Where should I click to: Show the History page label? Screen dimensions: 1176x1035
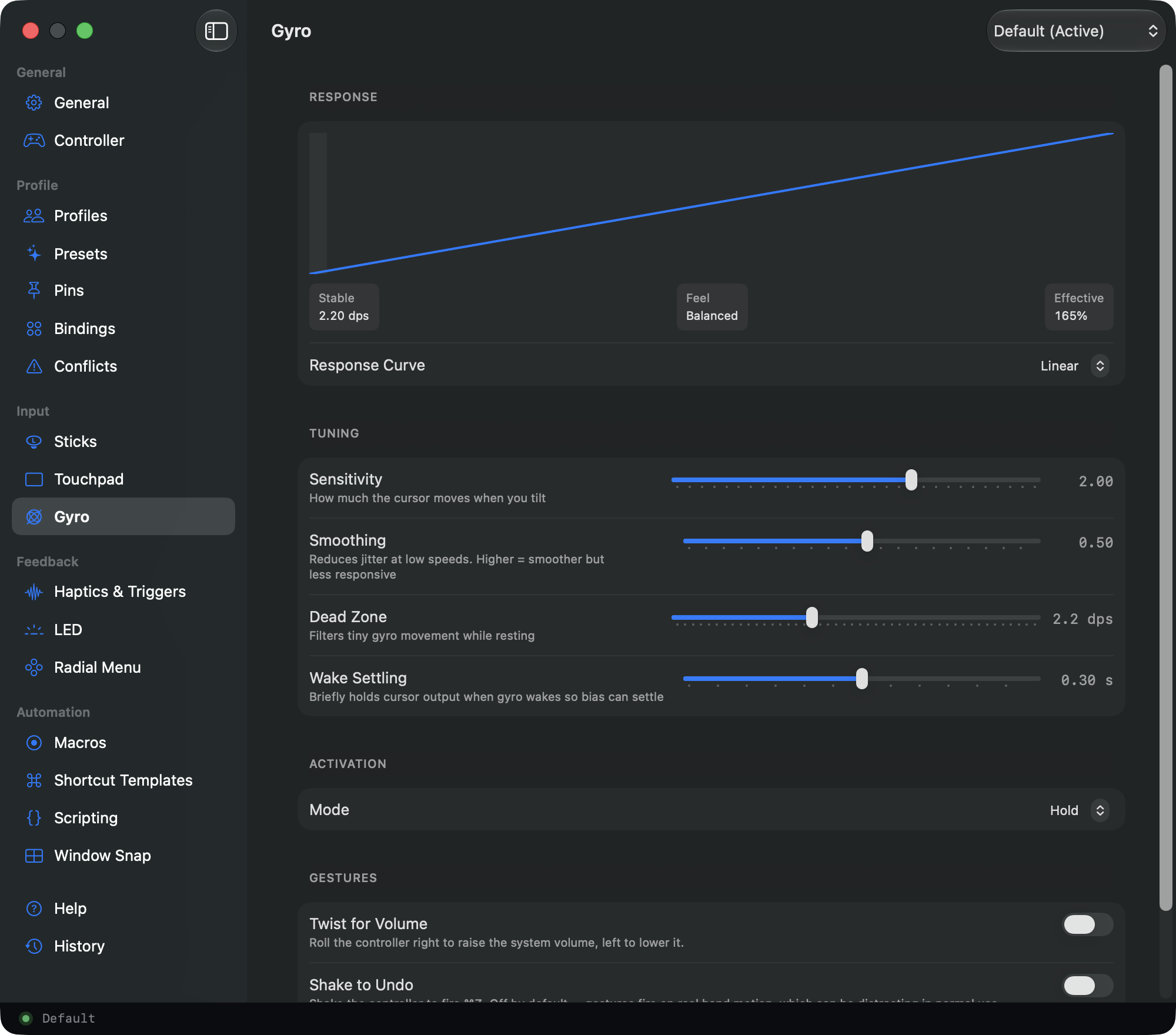pyautogui.click(x=79, y=946)
